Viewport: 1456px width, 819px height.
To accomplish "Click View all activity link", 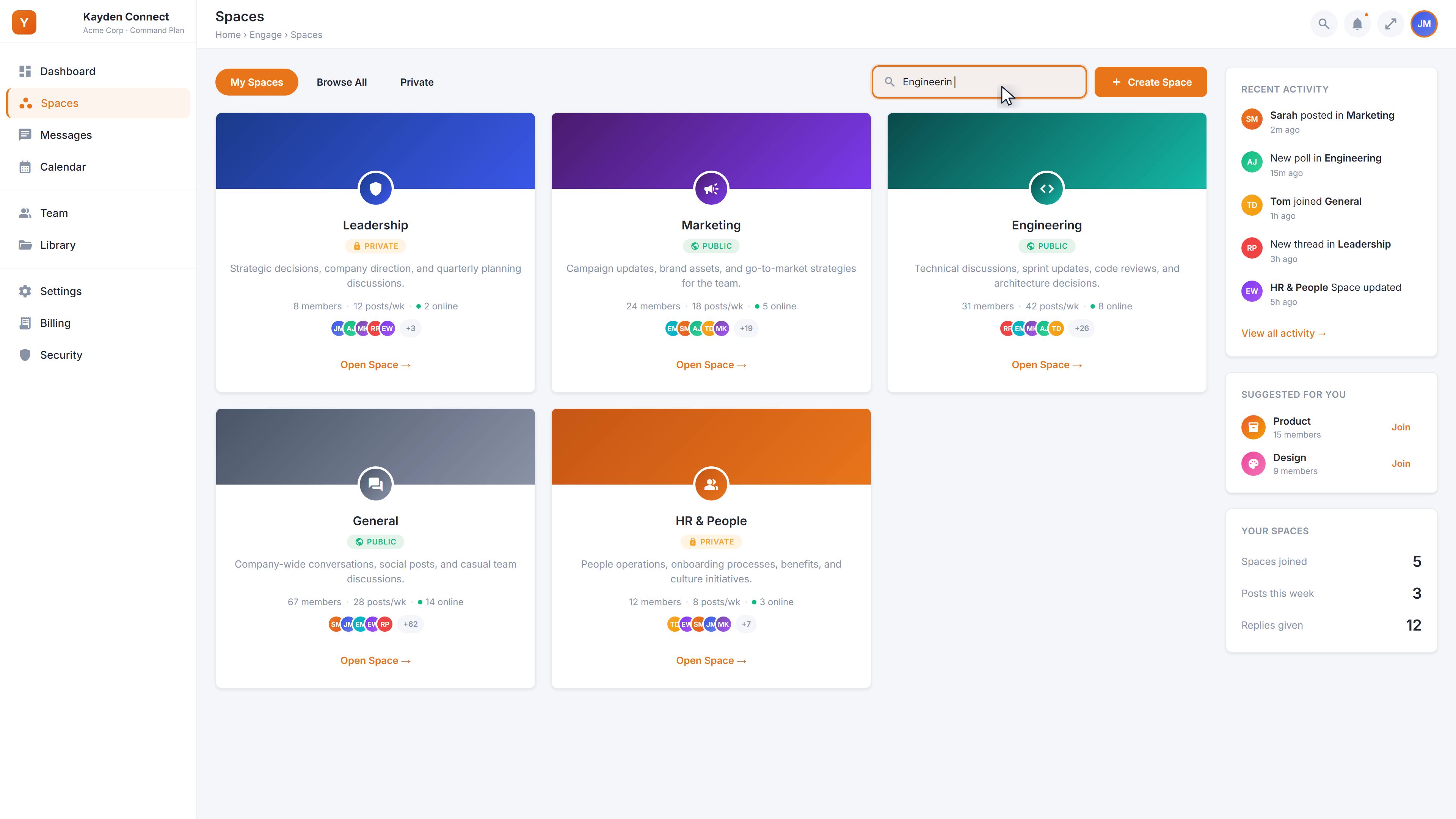I will [1283, 334].
